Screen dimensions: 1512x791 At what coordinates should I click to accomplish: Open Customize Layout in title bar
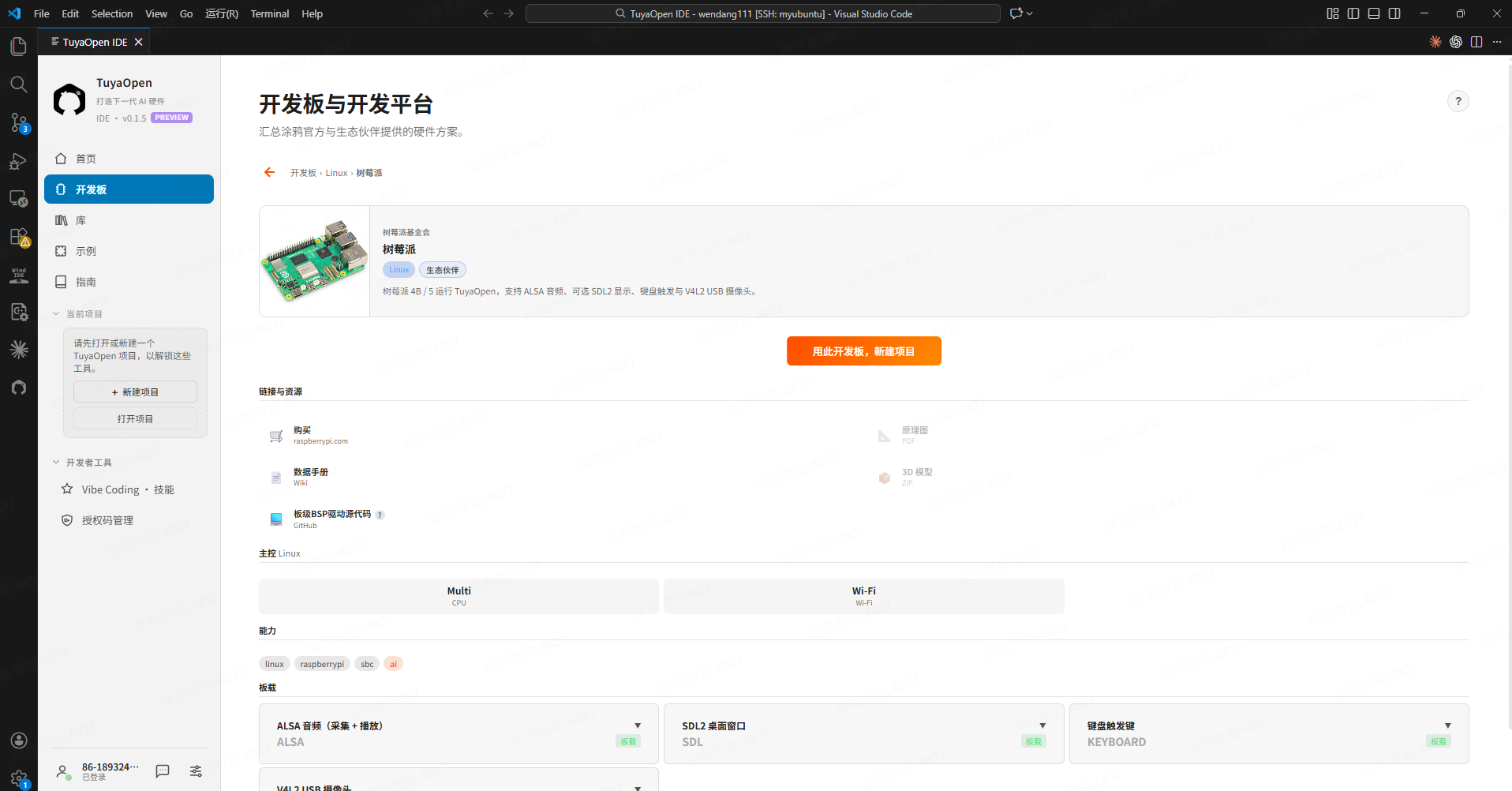click(1333, 13)
